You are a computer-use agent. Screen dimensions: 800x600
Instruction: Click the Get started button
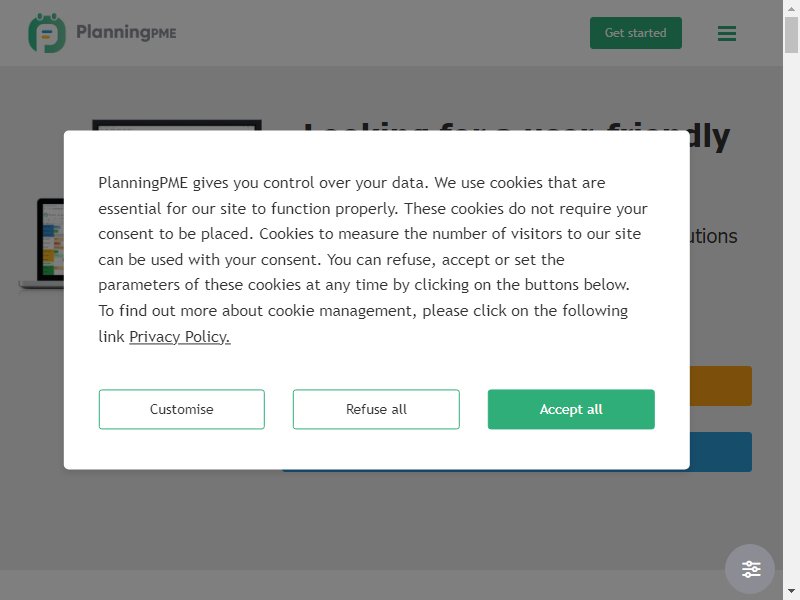pos(636,33)
